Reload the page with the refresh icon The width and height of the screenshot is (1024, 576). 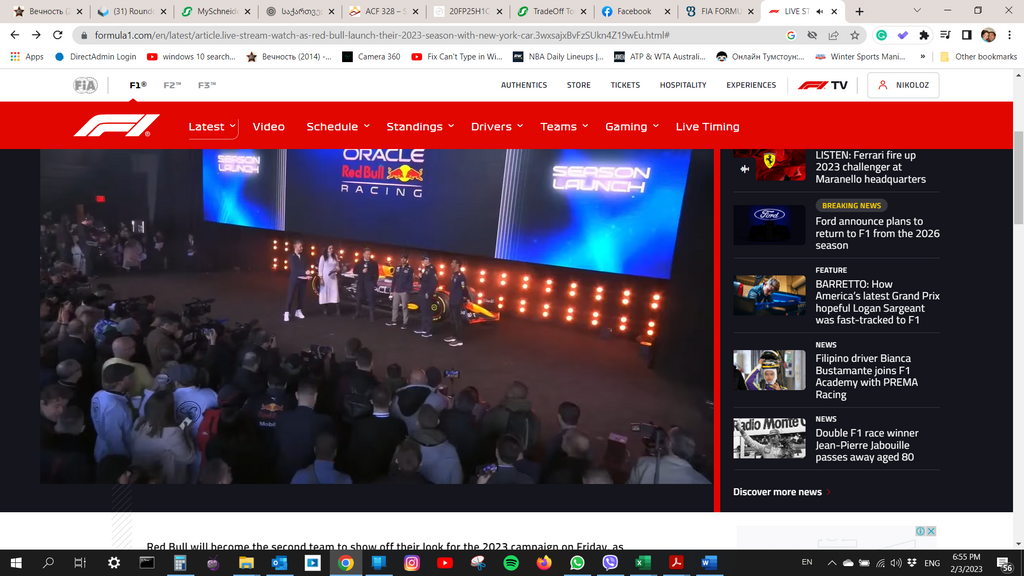57,35
